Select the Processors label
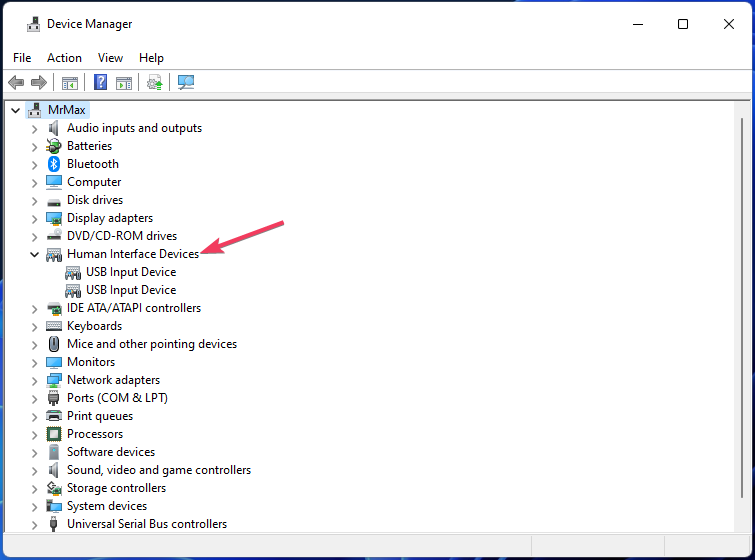The width and height of the screenshot is (755, 560). (x=95, y=434)
